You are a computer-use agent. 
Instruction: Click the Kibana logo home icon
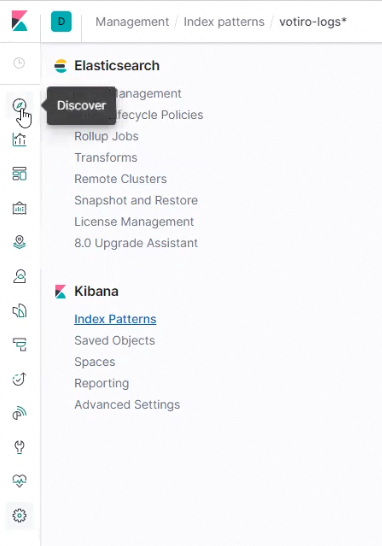point(20,21)
